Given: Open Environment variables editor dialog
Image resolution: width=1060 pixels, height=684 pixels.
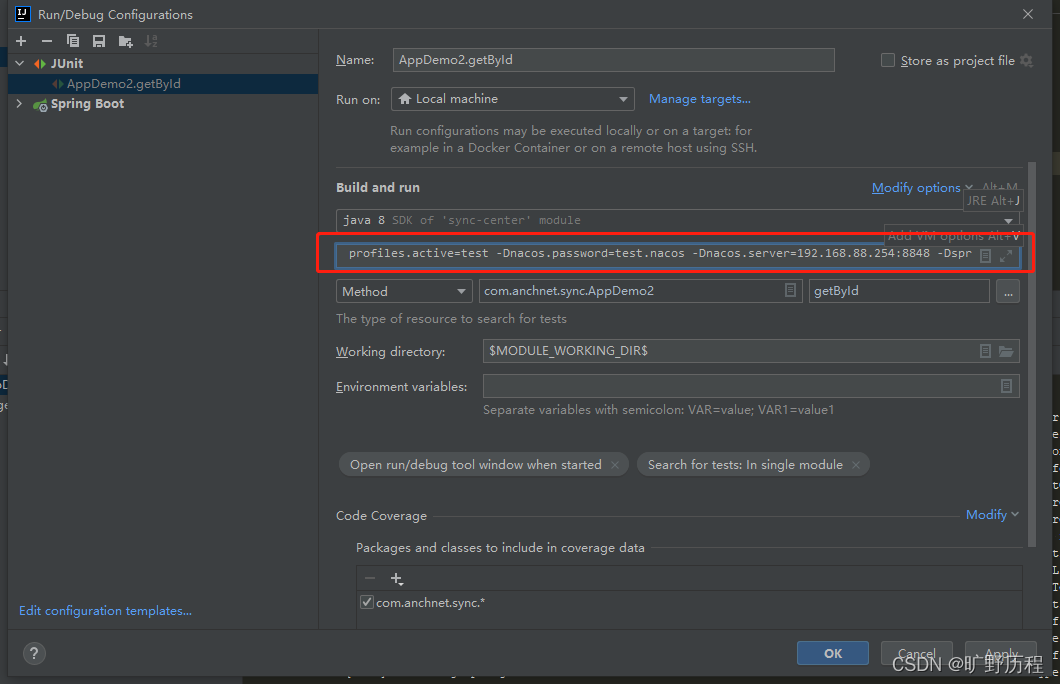Looking at the screenshot, I should coord(1006,386).
